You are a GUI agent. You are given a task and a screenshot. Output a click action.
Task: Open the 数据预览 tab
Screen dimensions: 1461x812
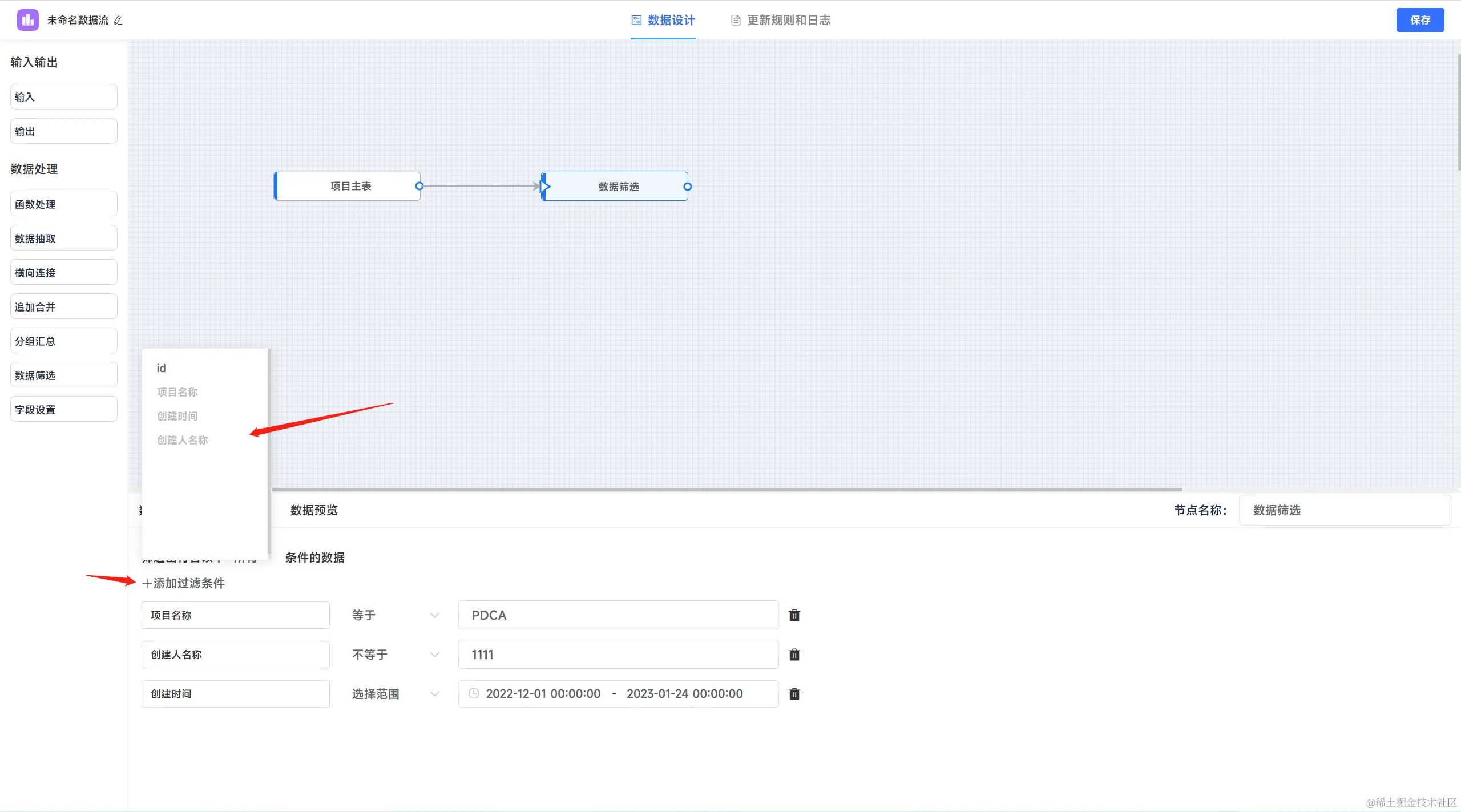point(314,510)
